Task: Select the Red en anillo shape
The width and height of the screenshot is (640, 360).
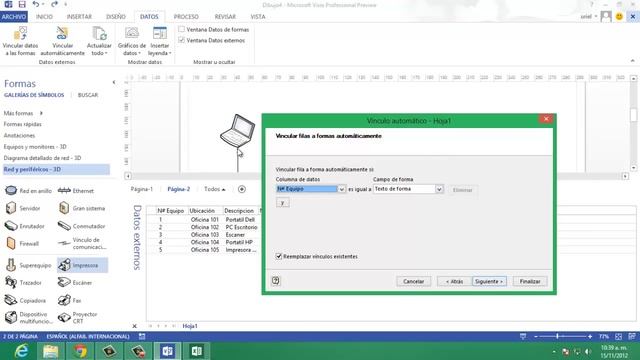Action: click(28, 191)
